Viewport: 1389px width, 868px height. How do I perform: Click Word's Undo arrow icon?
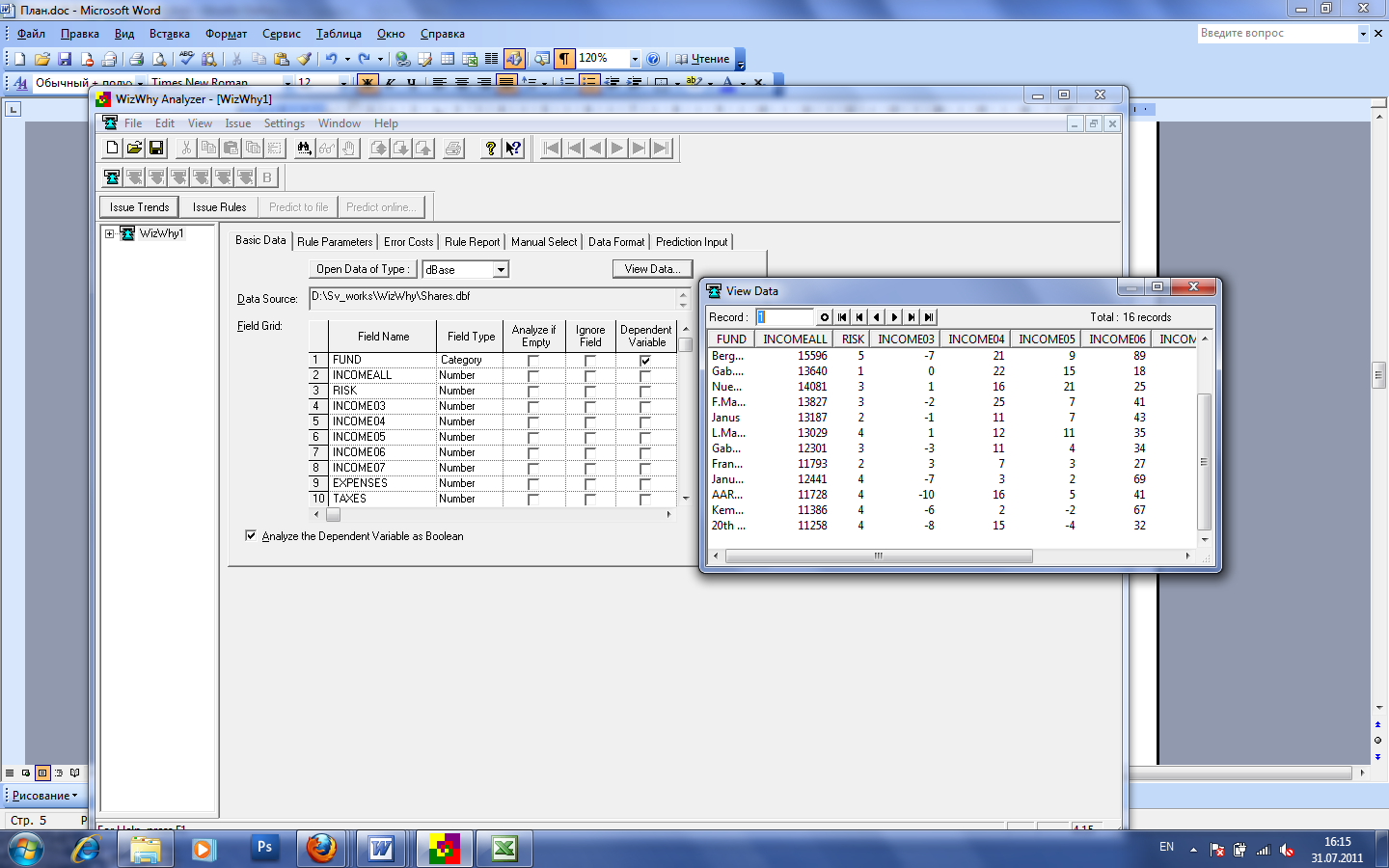point(331,59)
